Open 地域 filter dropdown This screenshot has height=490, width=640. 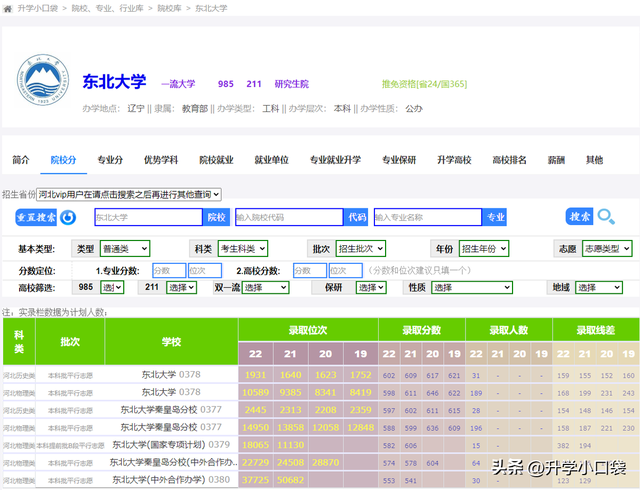tap(599, 288)
